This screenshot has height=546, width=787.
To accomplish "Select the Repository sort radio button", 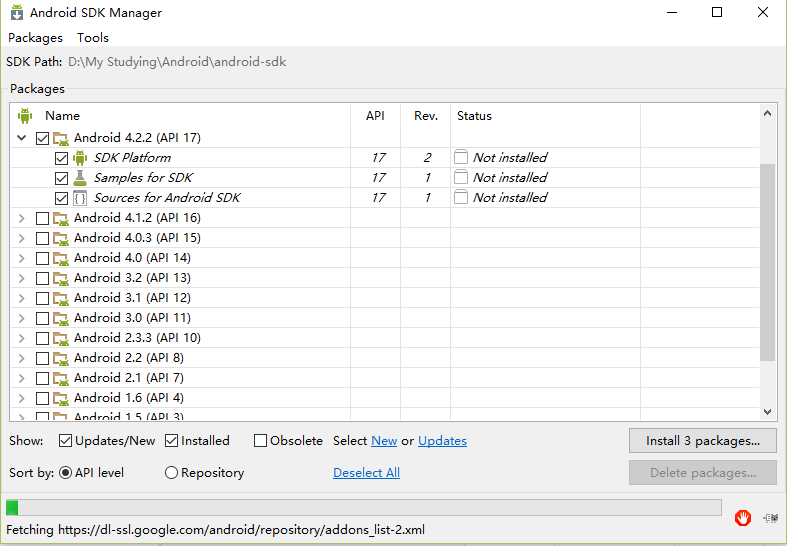I will click(171, 473).
